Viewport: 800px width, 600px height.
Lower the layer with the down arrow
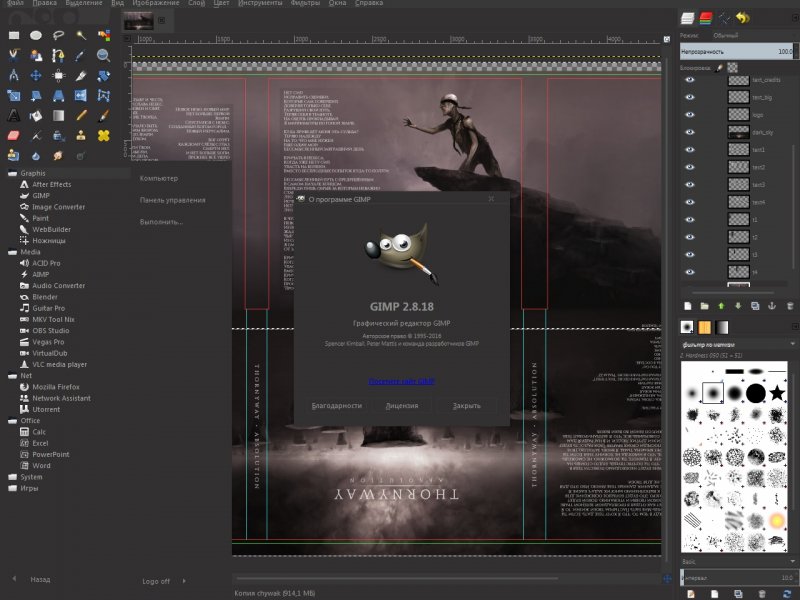(x=738, y=306)
